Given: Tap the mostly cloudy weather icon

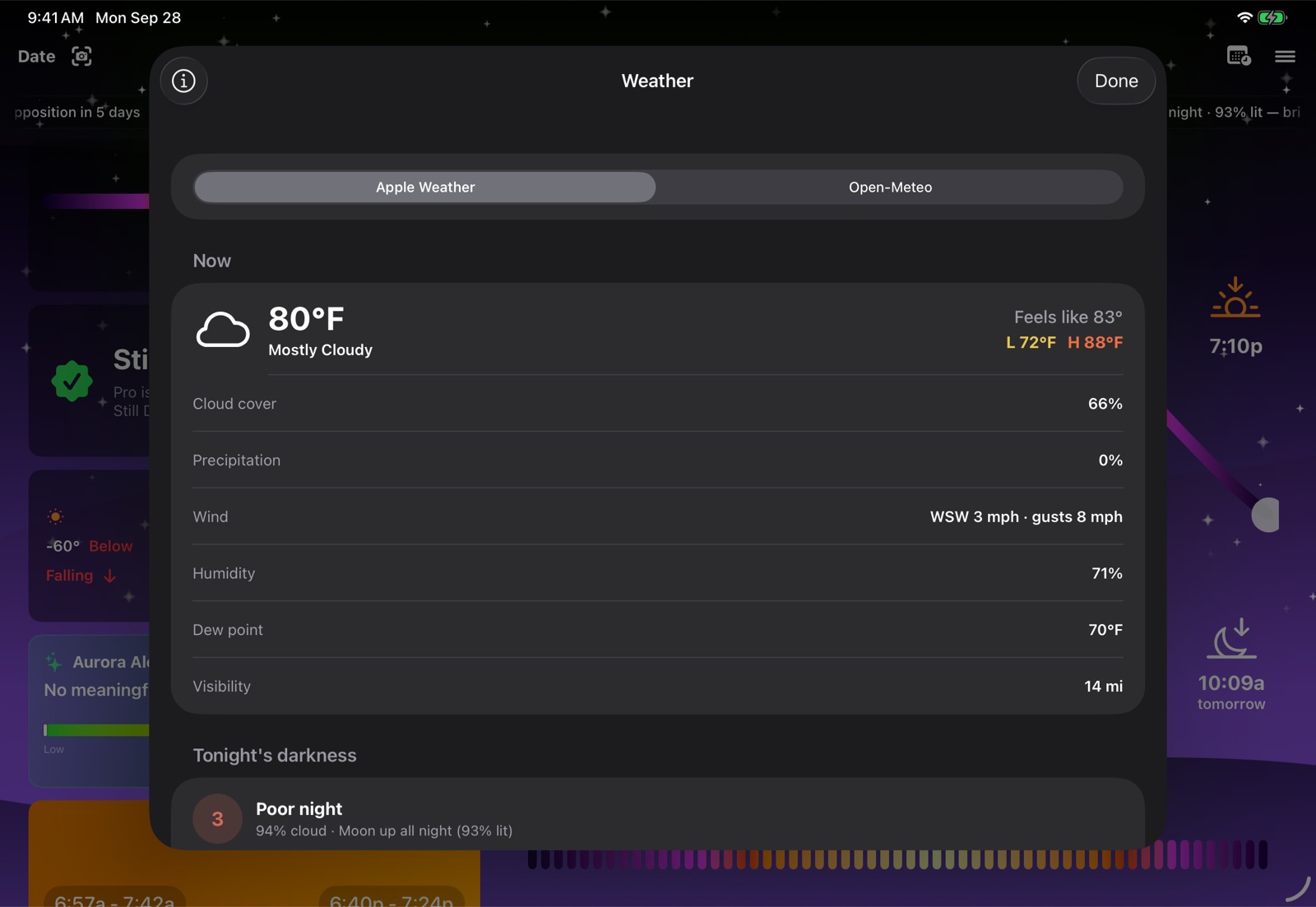Looking at the screenshot, I should pos(223,331).
